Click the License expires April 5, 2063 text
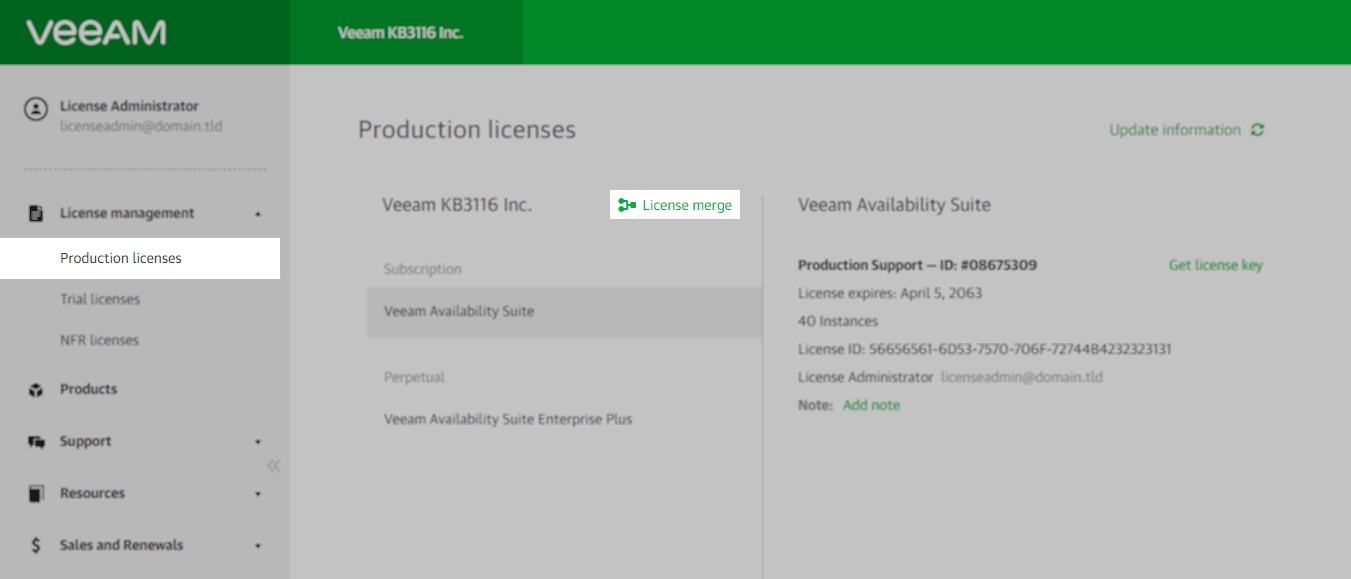Screen dimensions: 1351x579 [x=890, y=293]
